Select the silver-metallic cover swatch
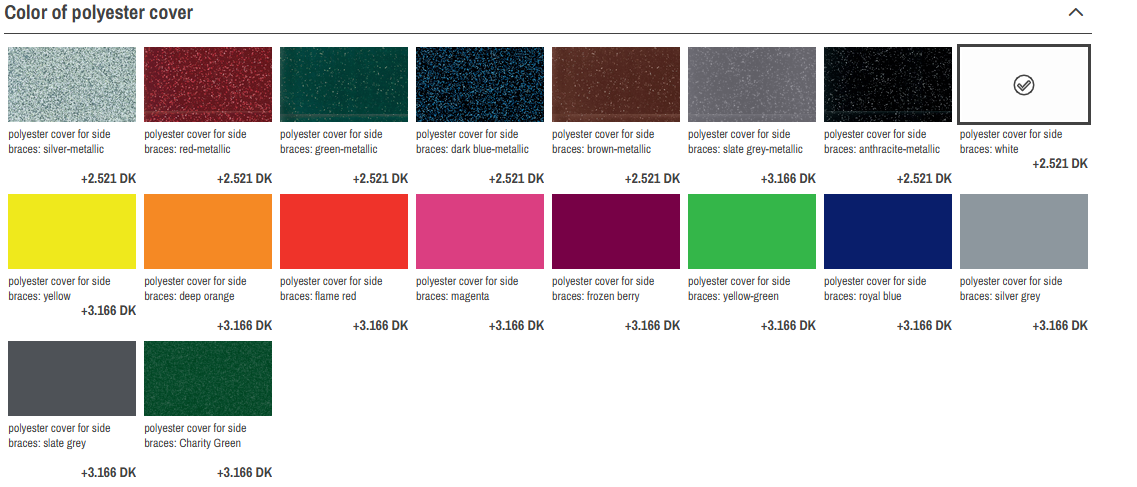 [72, 84]
